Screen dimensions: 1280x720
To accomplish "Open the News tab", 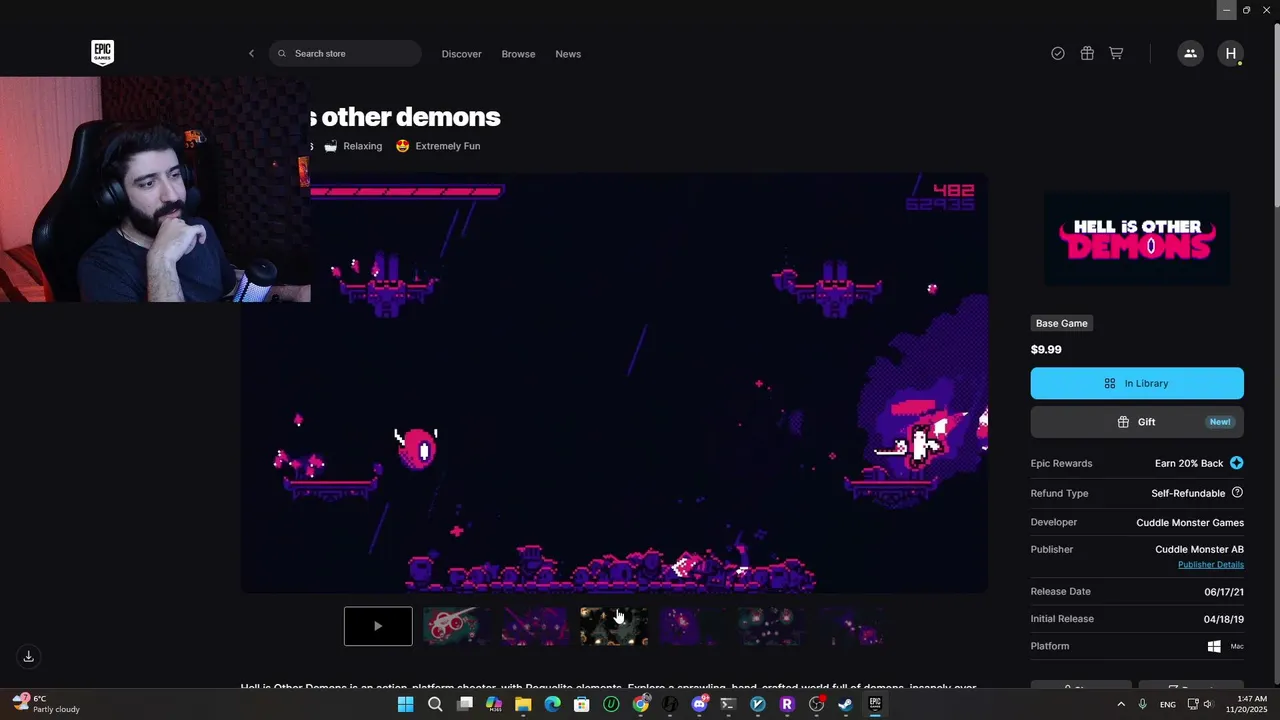I will (x=568, y=54).
